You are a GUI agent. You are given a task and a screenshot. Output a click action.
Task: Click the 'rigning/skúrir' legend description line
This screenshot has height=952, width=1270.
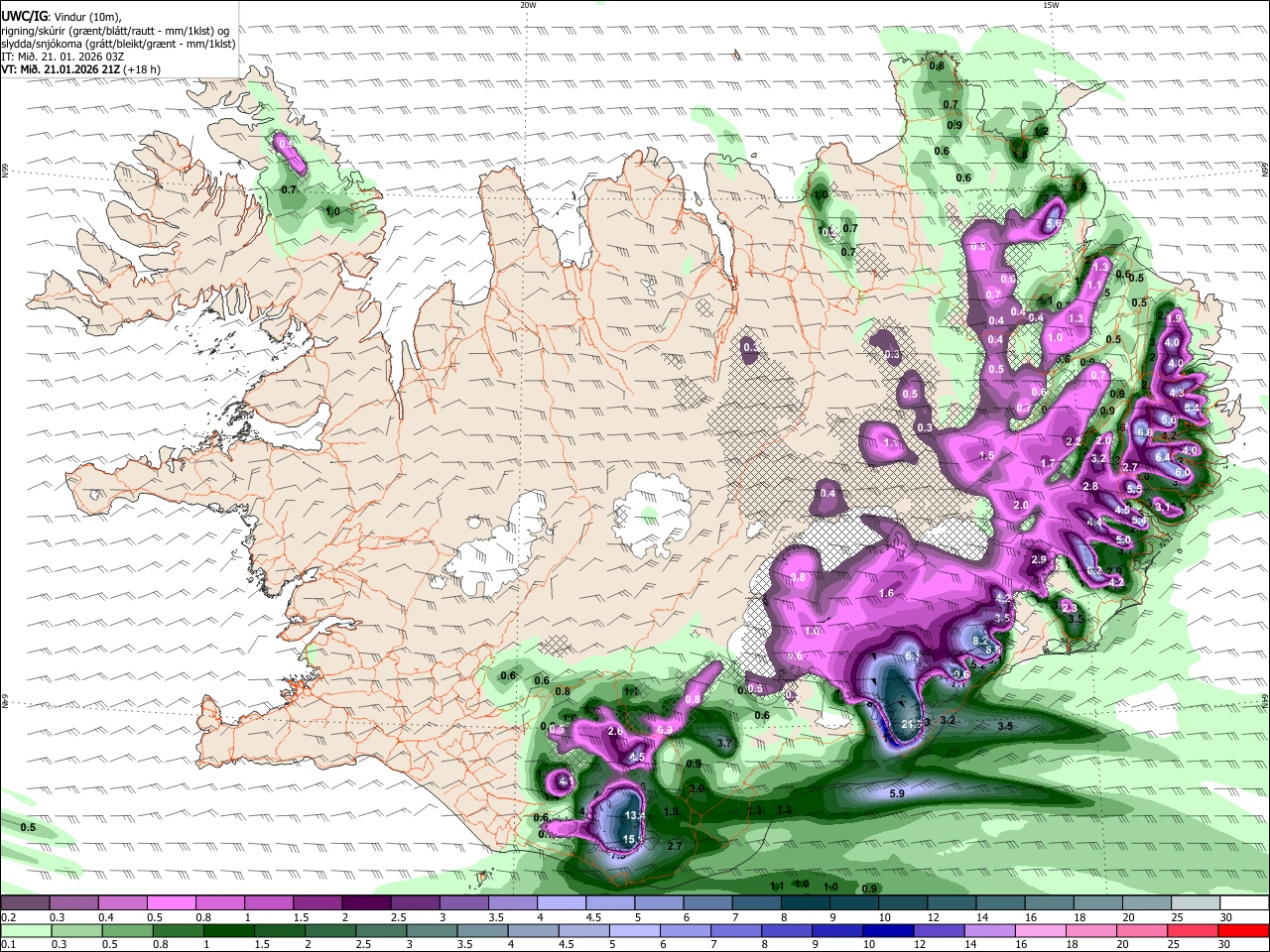114,31
